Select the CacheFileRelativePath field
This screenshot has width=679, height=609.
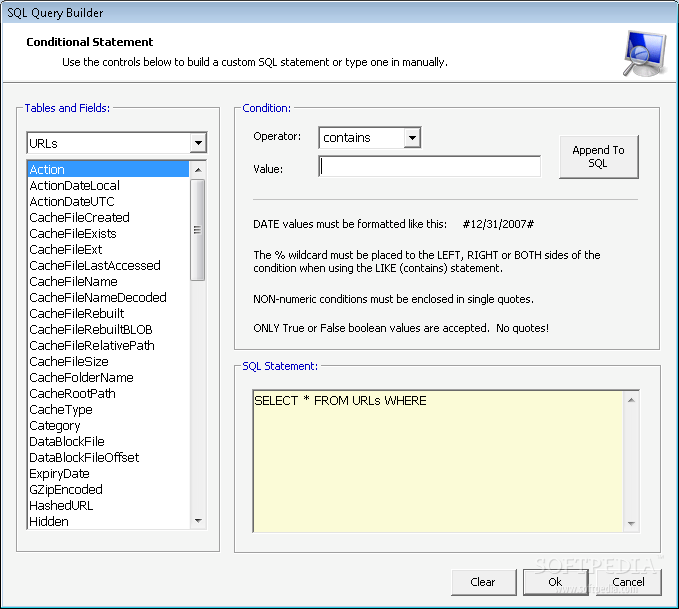pos(109,346)
